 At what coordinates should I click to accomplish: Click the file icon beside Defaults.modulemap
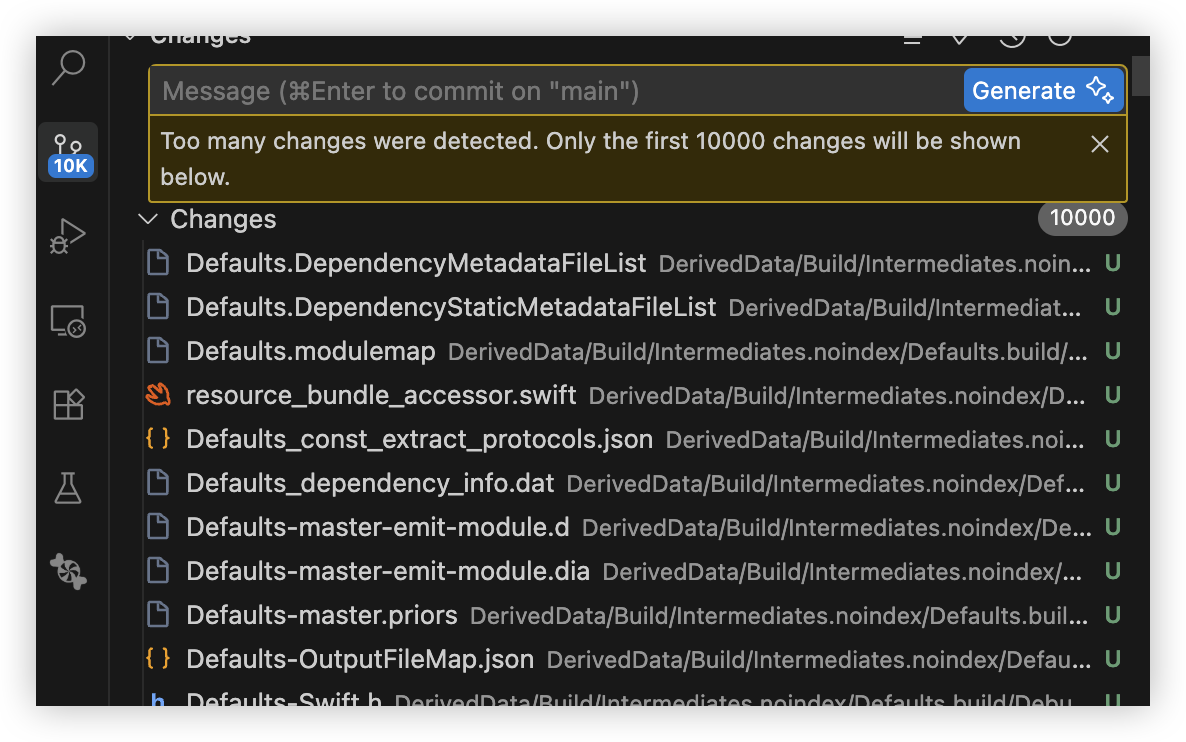(x=158, y=352)
